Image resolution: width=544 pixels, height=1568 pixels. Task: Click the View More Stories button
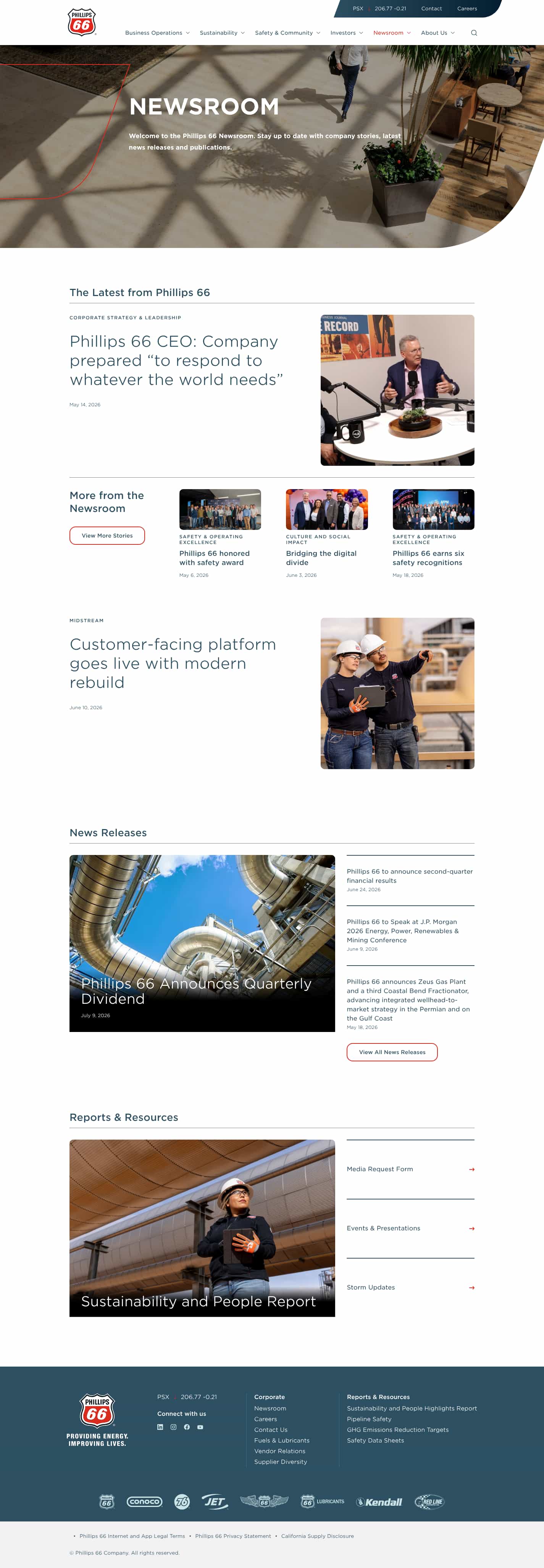click(x=107, y=536)
